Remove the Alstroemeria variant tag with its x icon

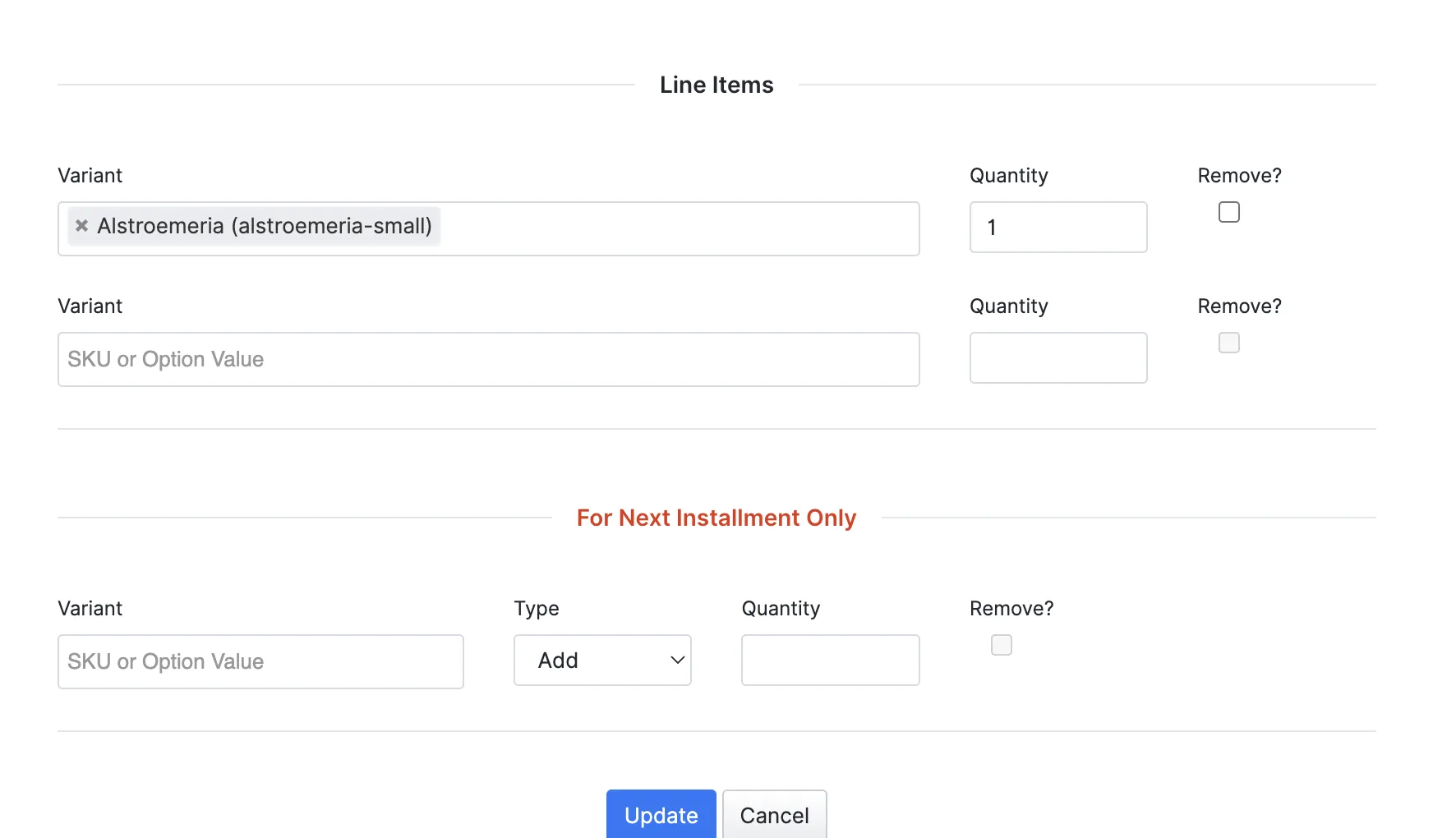click(x=81, y=225)
